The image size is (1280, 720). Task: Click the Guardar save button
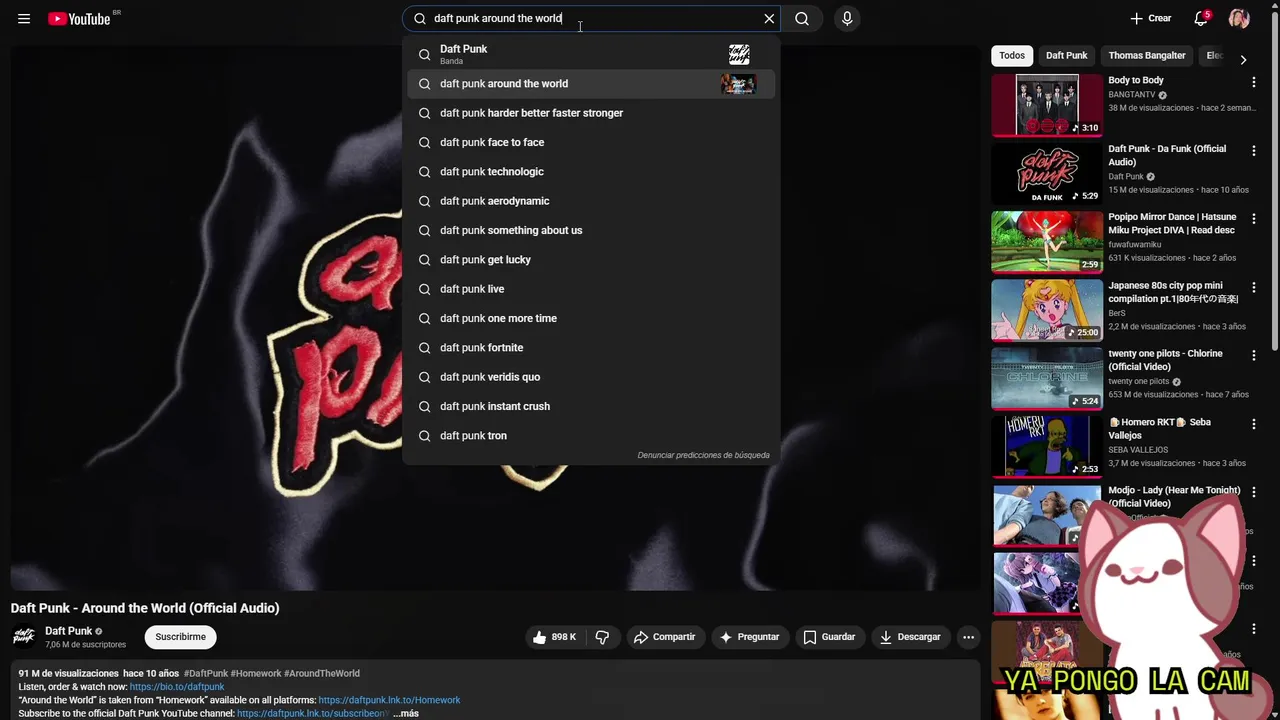tap(829, 637)
